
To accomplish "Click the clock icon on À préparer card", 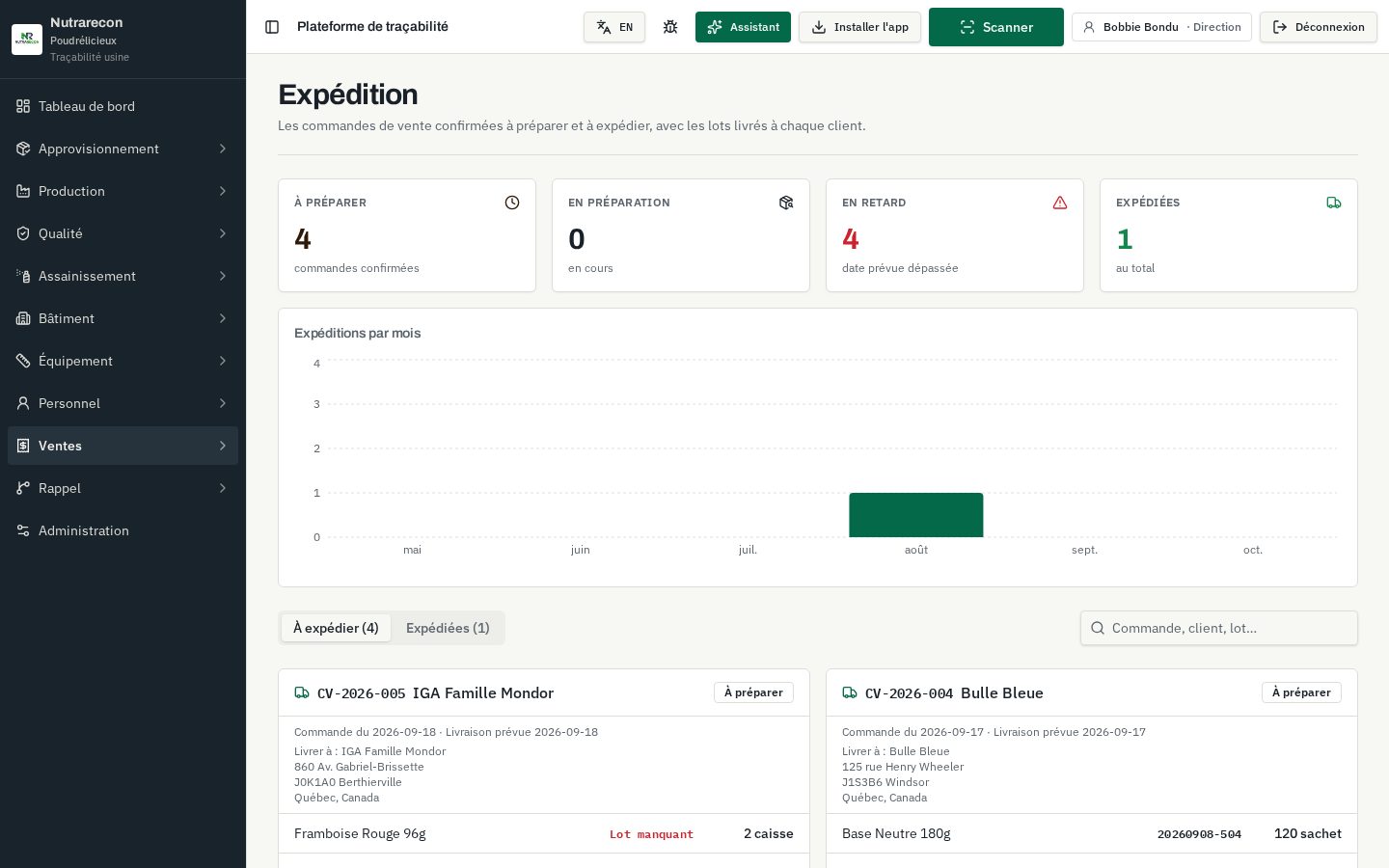I will (x=512, y=203).
